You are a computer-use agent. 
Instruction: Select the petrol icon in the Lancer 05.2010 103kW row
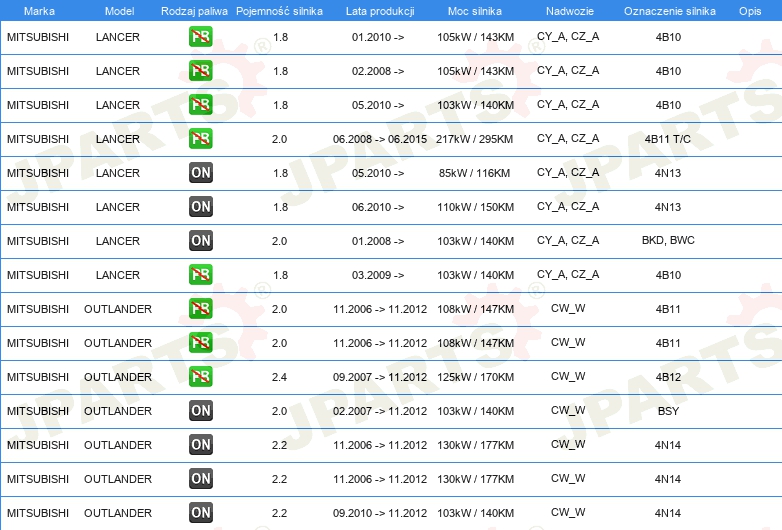(200, 105)
